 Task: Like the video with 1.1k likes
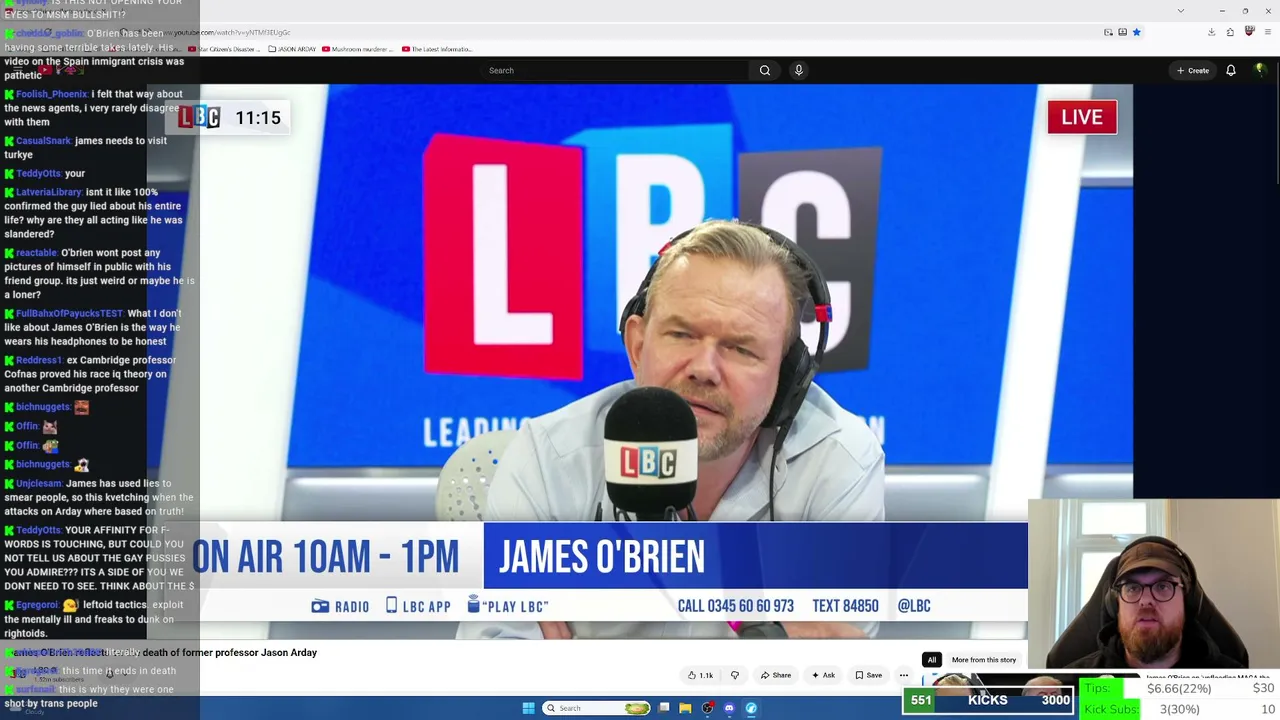point(701,675)
